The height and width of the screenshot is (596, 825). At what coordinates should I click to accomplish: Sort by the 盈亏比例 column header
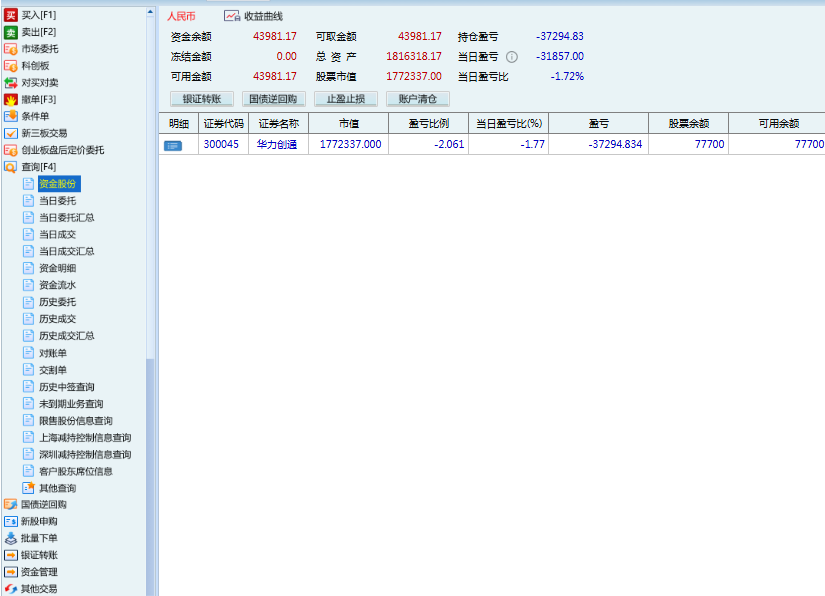click(429, 124)
